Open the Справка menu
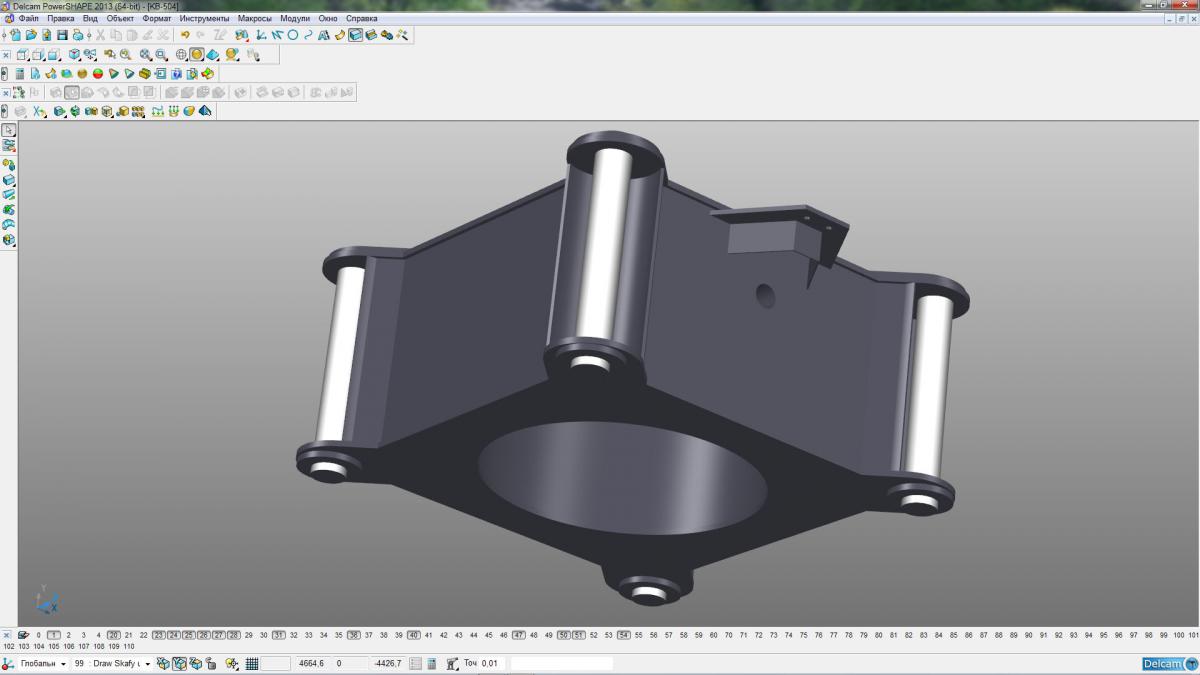Viewport: 1200px width, 675px height. 361,18
